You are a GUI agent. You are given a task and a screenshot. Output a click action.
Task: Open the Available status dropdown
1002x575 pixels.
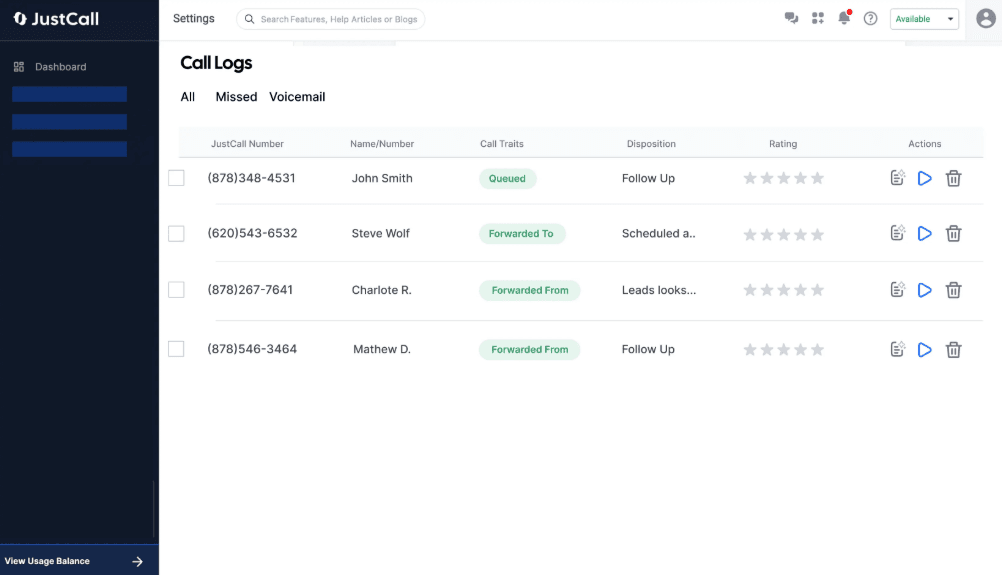coord(924,19)
